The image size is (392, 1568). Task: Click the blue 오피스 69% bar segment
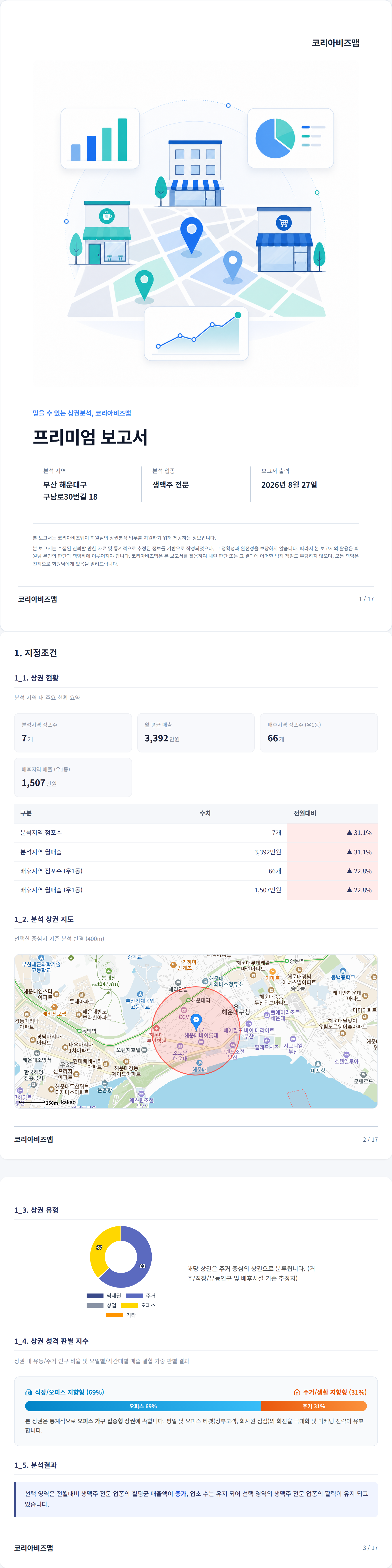point(143,1406)
